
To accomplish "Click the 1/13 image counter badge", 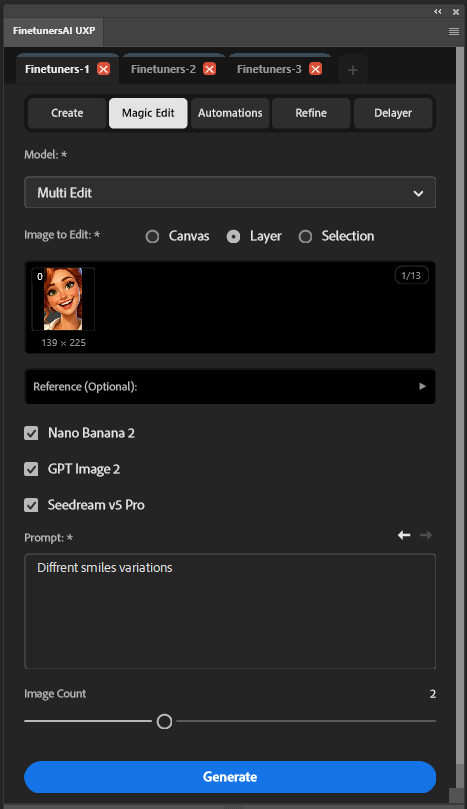I will click(411, 276).
